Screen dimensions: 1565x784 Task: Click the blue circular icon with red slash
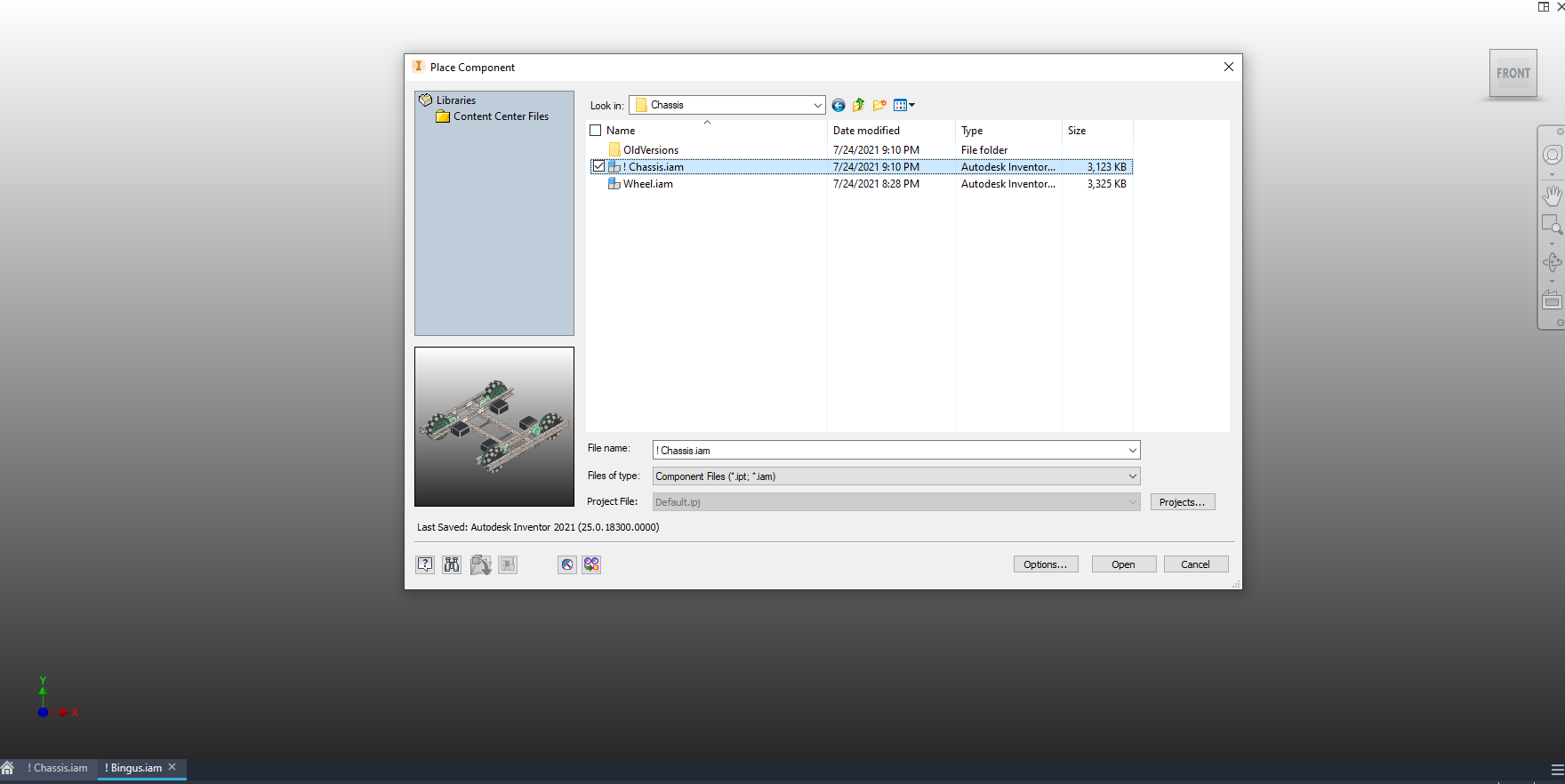tap(567, 564)
